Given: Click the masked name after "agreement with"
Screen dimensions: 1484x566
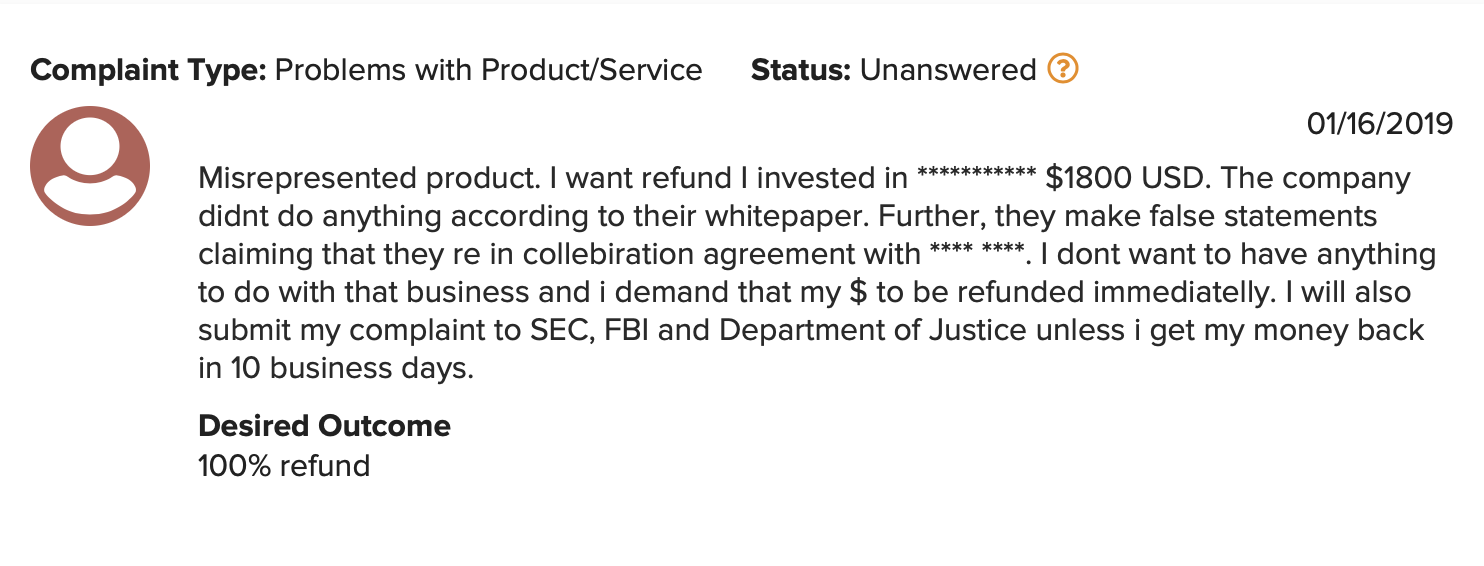Looking at the screenshot, I should 975,254.
